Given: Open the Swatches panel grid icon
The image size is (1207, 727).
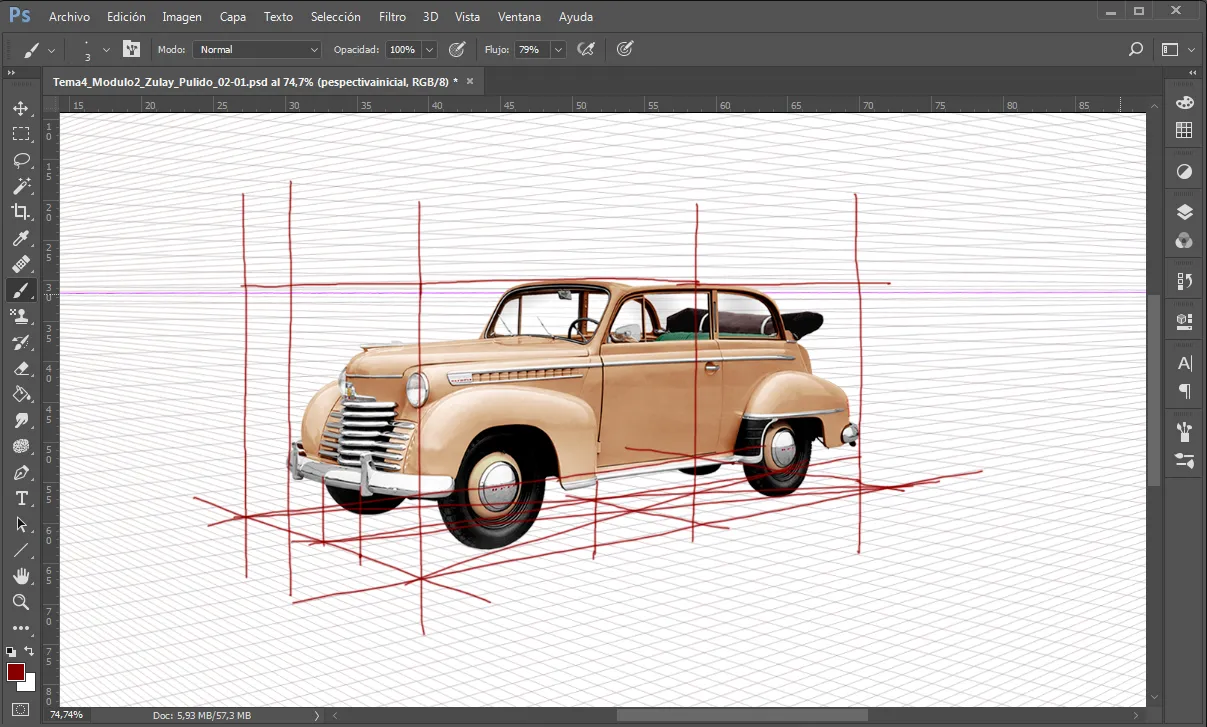Looking at the screenshot, I should [x=1184, y=130].
